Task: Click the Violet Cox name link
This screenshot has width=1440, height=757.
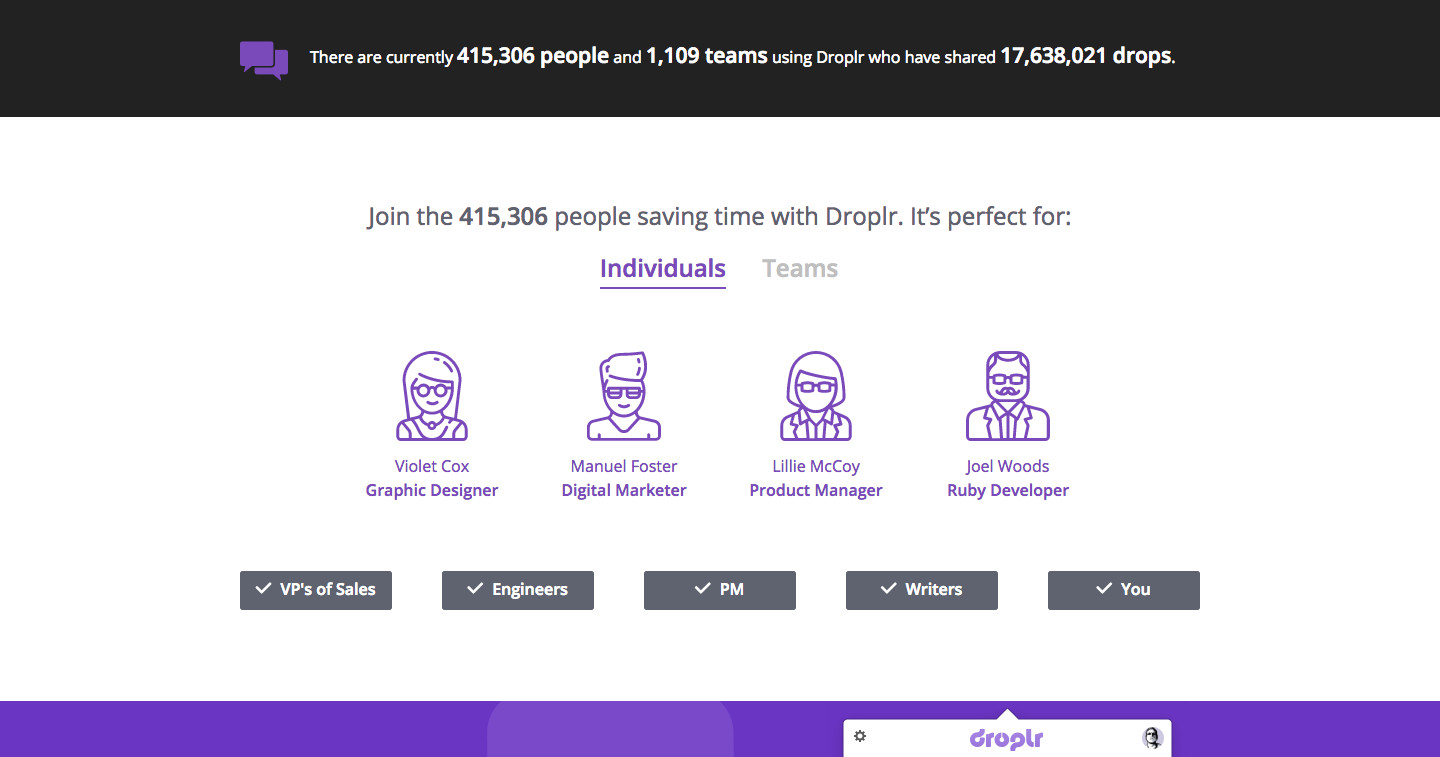Action: coord(432,466)
